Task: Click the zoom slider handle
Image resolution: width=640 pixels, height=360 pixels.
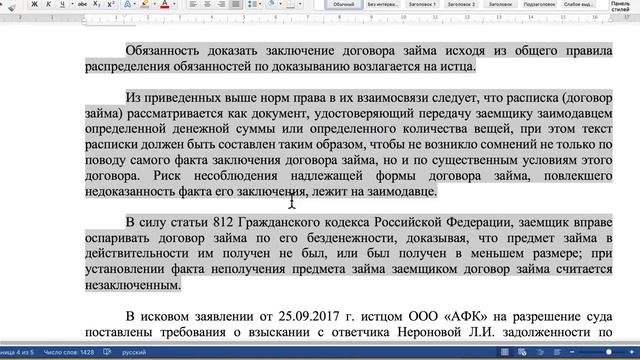Action: point(609,352)
